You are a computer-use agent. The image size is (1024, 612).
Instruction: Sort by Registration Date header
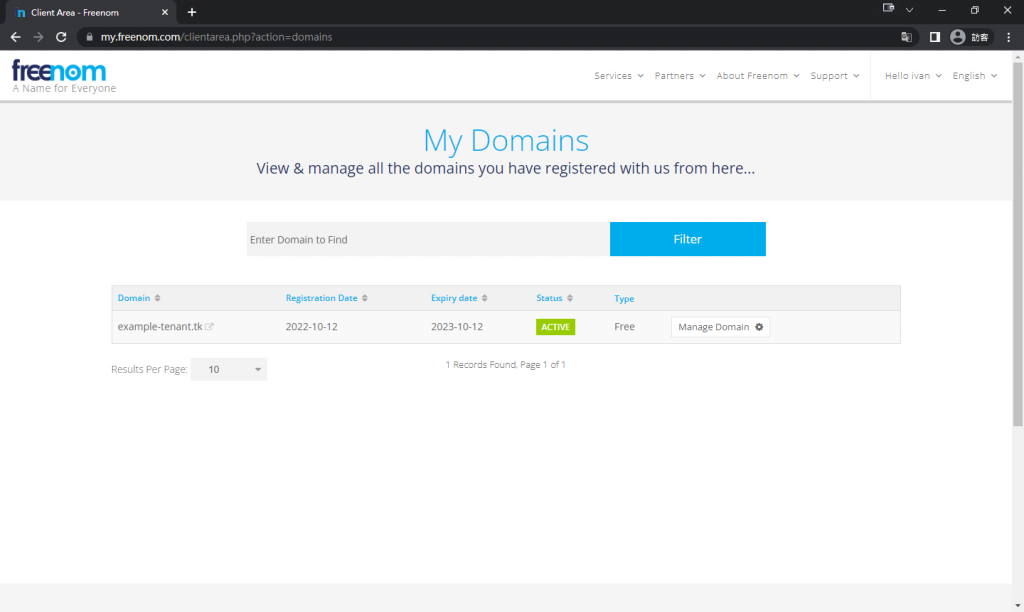[321, 298]
